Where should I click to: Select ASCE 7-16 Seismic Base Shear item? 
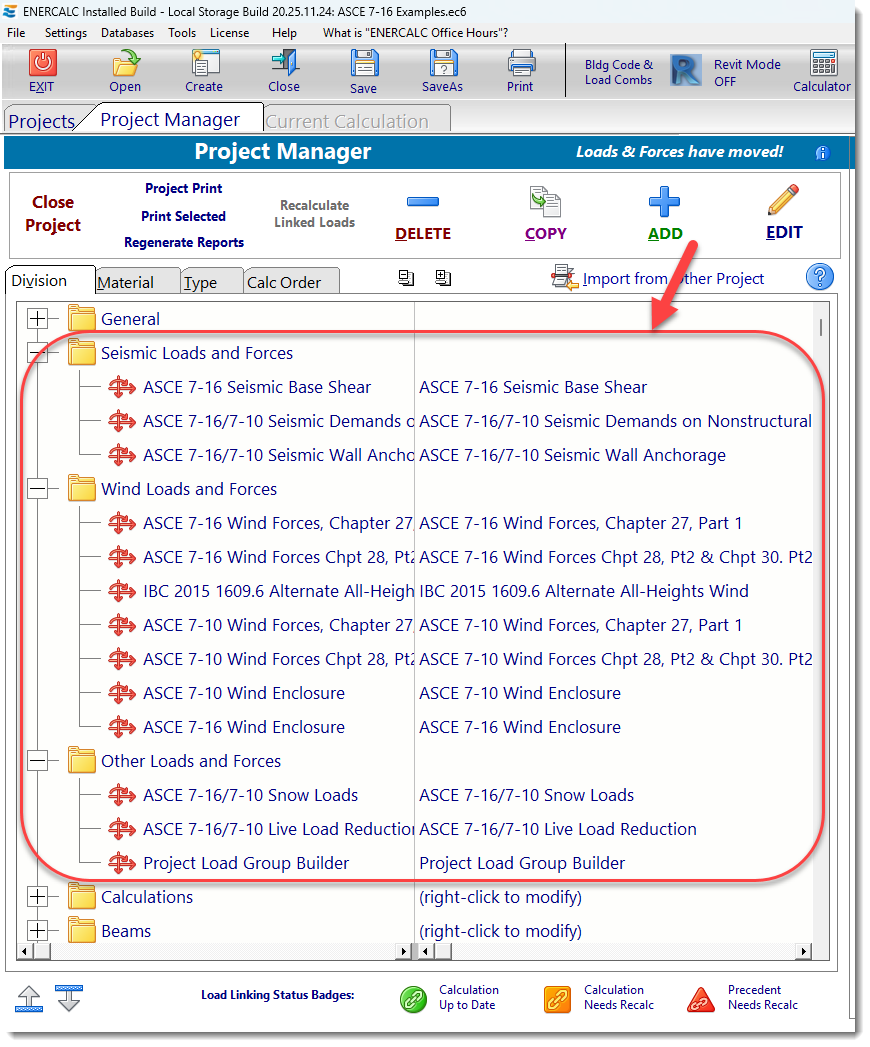tap(257, 387)
